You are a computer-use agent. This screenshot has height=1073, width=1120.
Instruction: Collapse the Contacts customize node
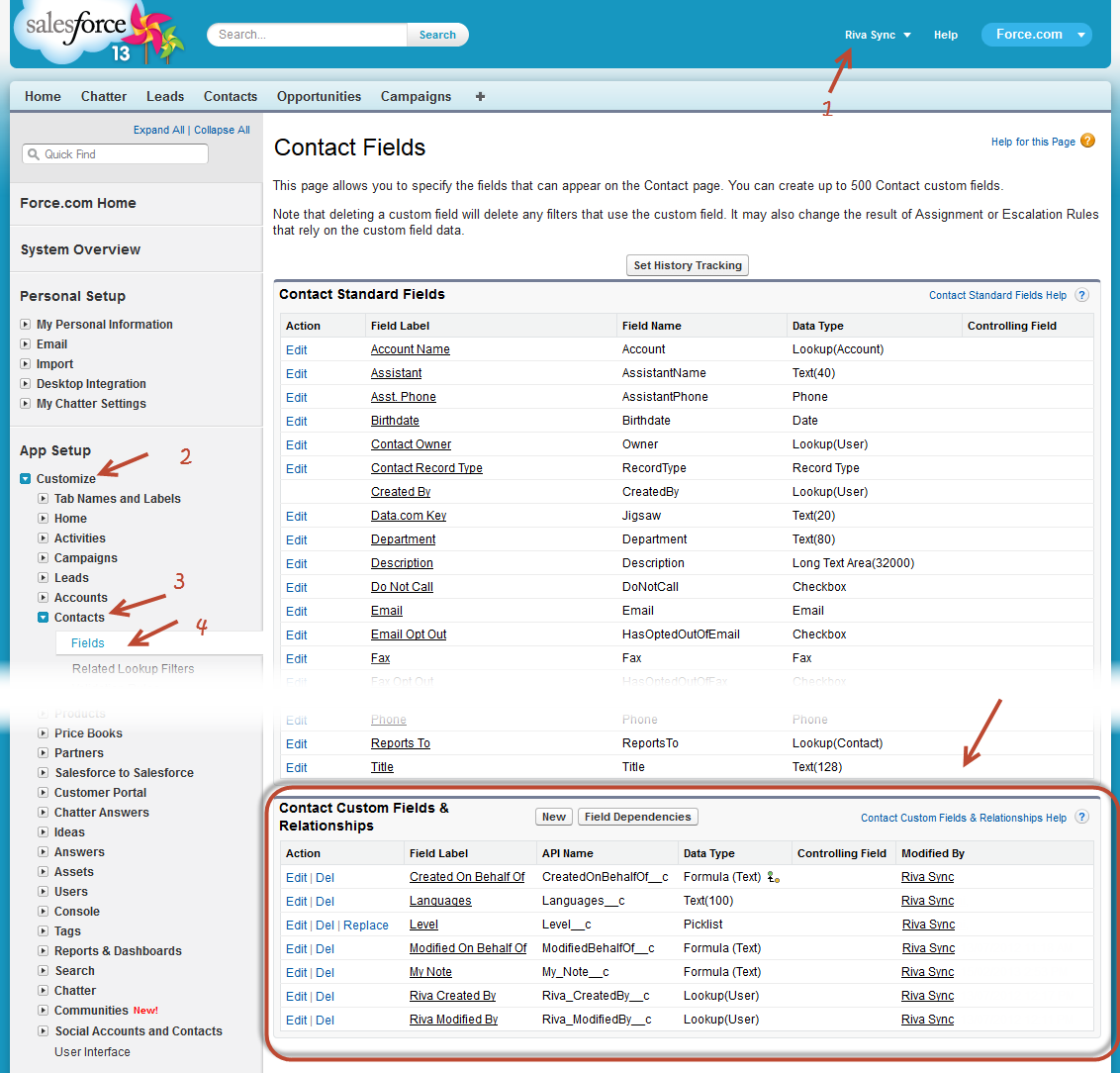[x=43, y=618]
